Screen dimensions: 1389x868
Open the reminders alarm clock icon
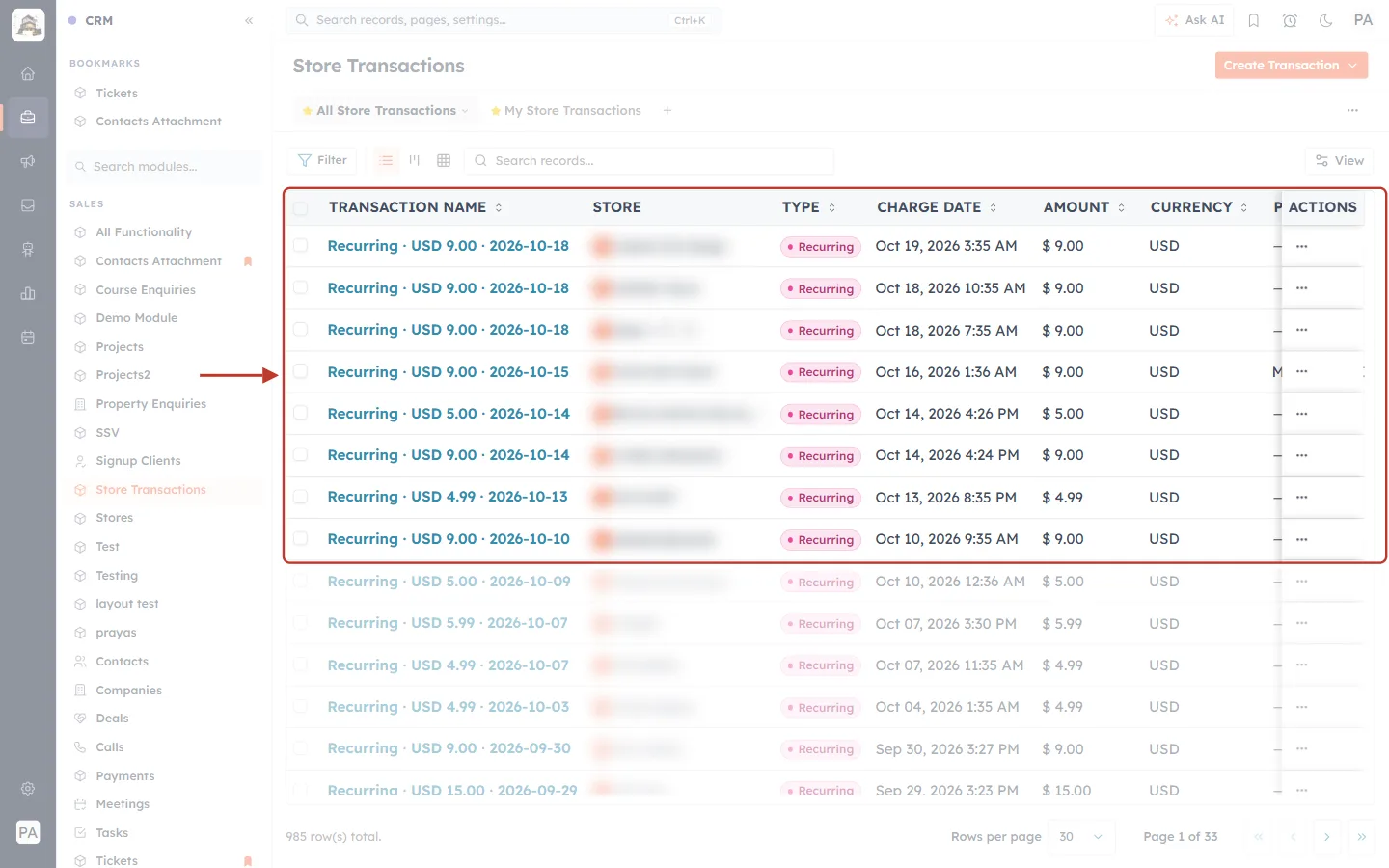(x=1290, y=20)
